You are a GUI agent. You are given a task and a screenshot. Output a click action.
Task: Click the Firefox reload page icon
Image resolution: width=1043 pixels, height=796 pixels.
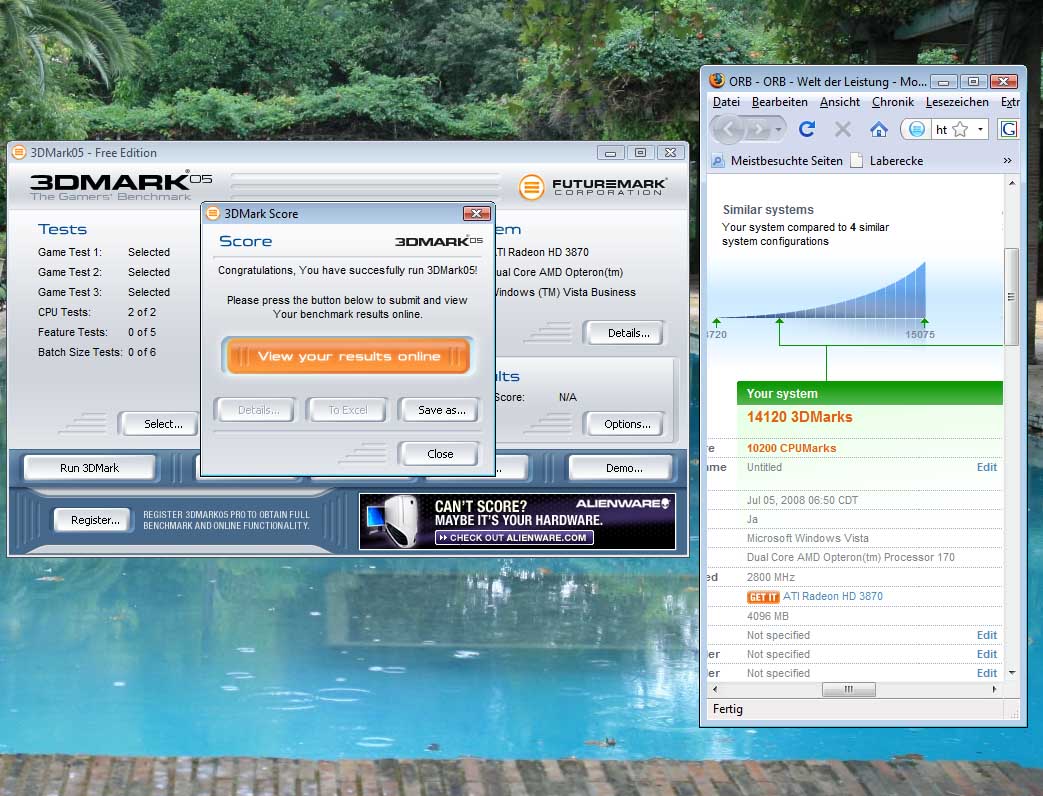pos(807,129)
